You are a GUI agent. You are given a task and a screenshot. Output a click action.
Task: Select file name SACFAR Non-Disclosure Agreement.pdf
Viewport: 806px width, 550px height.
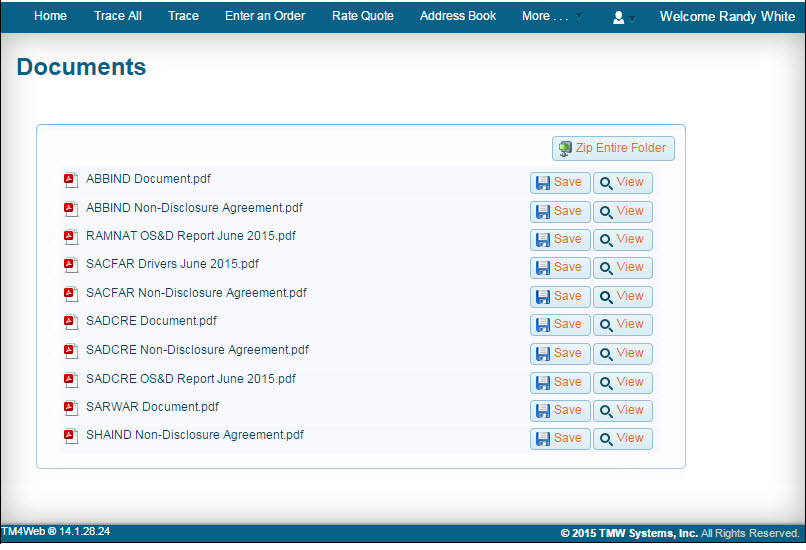point(196,292)
